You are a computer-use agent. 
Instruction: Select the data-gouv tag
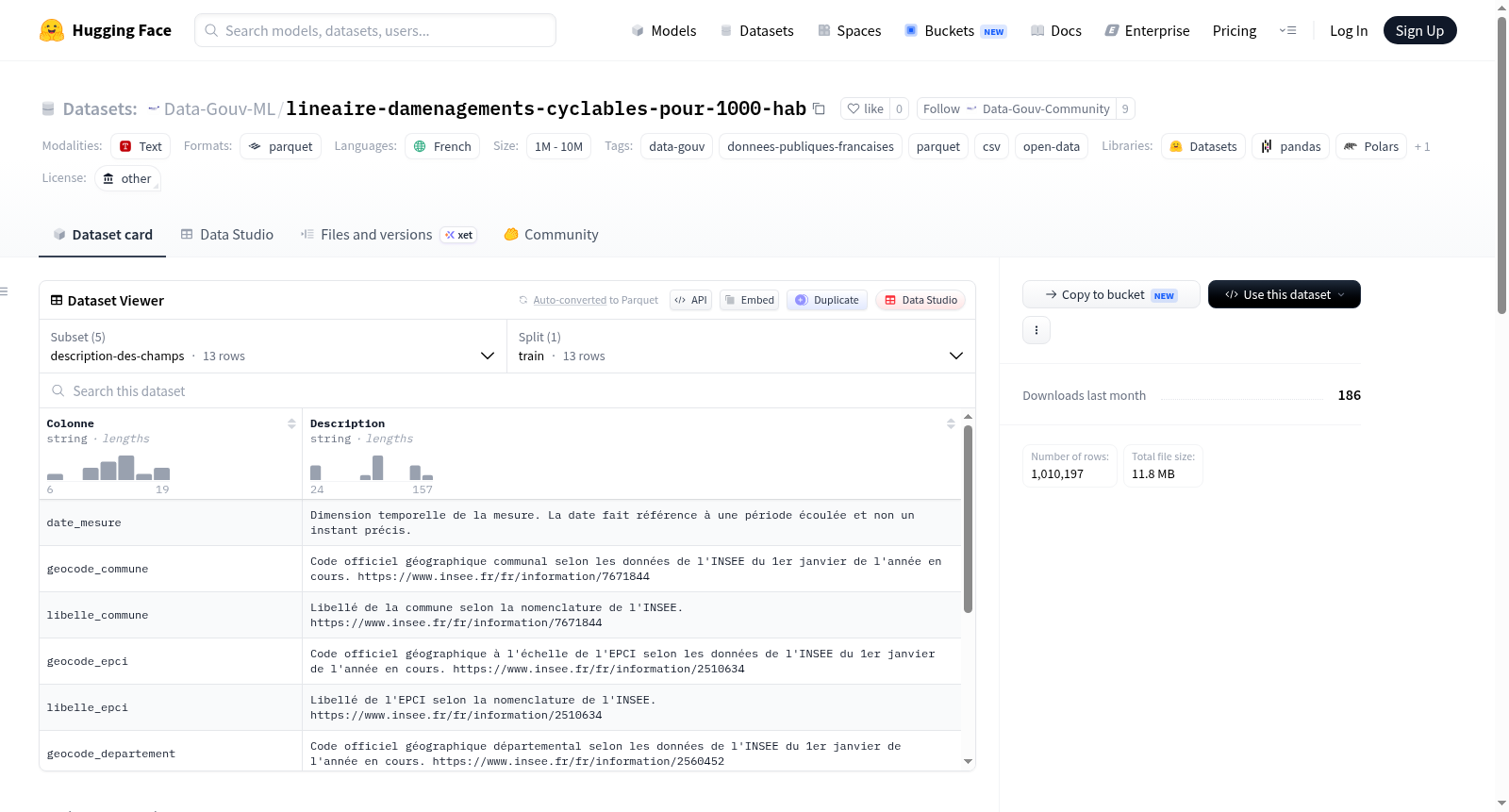tap(676, 146)
